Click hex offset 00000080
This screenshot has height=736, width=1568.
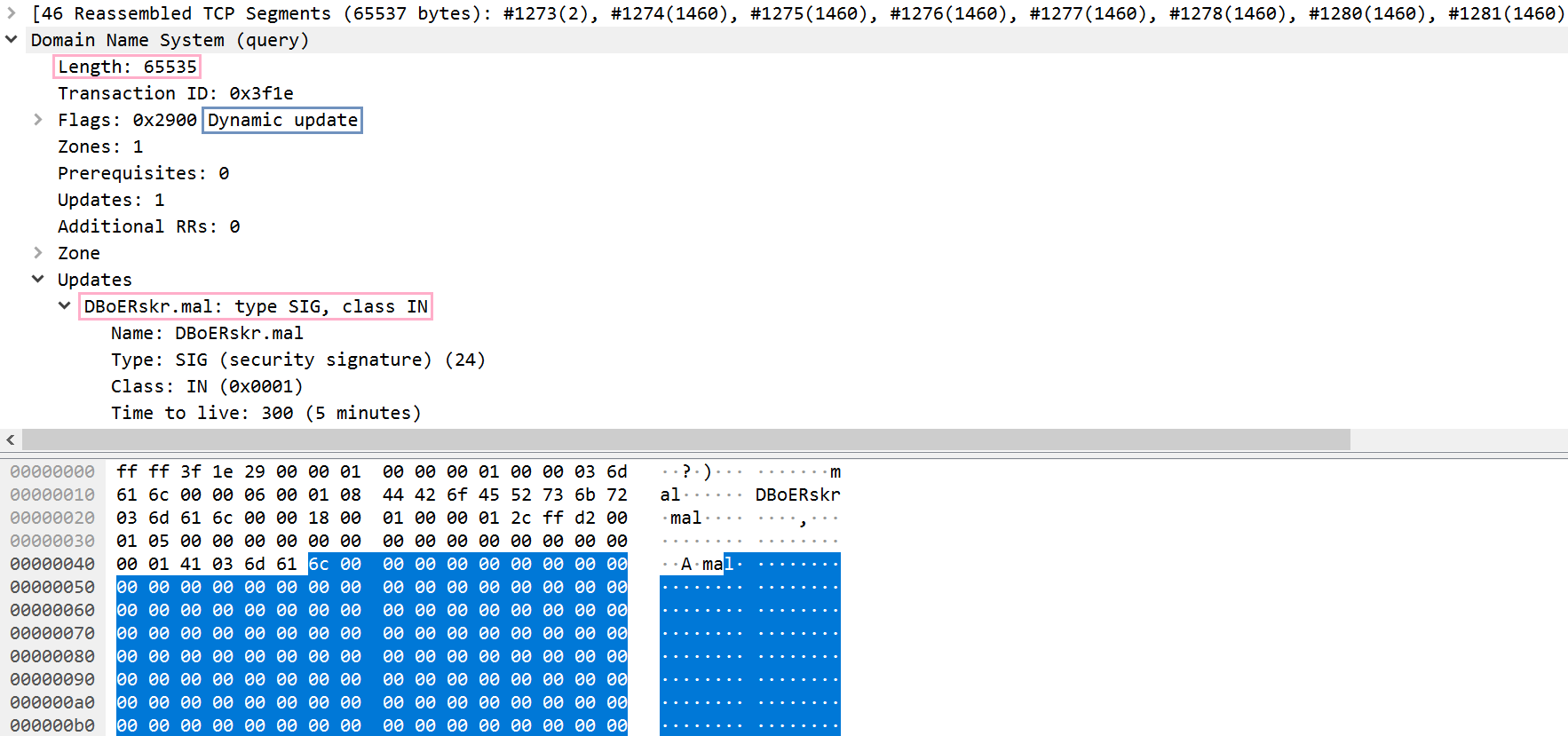point(52,656)
